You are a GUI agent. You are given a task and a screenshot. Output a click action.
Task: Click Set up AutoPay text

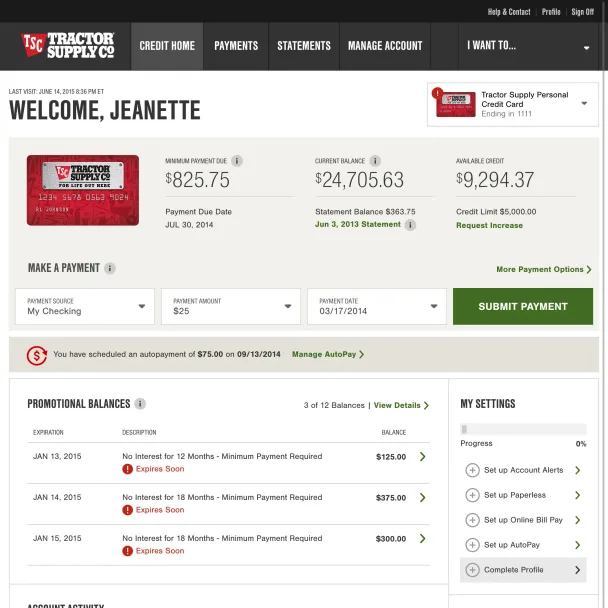512,545
